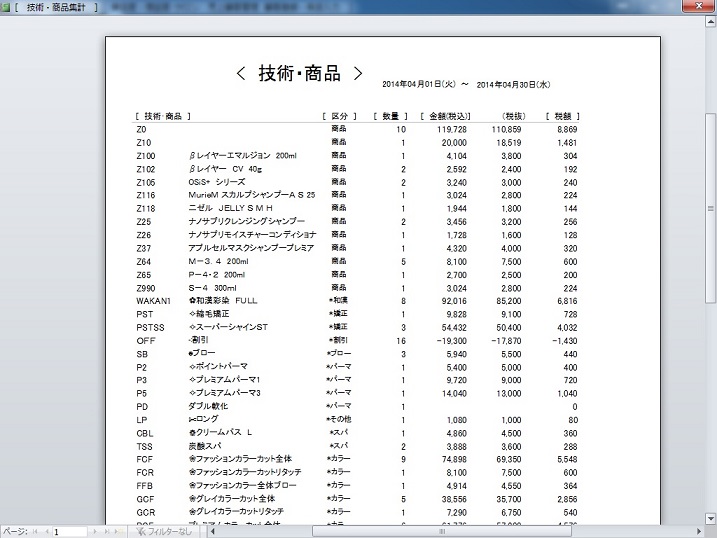The width and height of the screenshot is (717, 538).
Task: Jump to the last report page
Action: pyautogui.click(x=107, y=532)
